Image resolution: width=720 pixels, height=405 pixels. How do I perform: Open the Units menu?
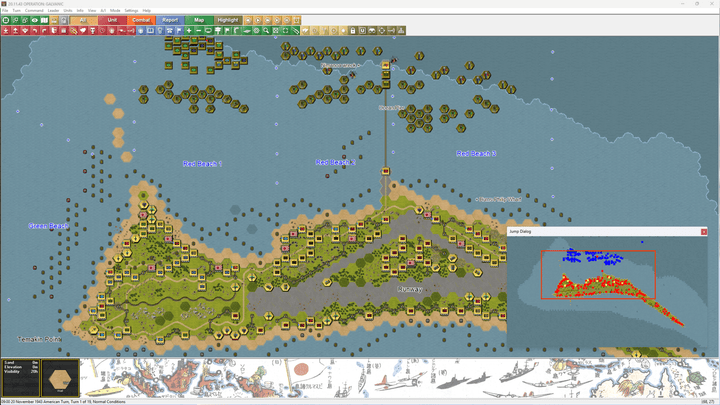[68, 10]
